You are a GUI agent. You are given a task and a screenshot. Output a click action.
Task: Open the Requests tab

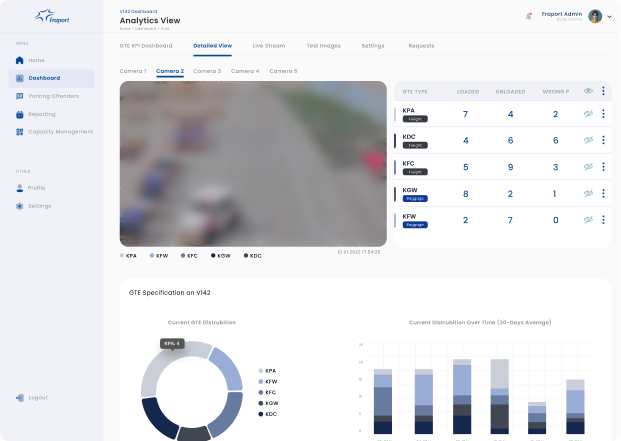(421, 46)
